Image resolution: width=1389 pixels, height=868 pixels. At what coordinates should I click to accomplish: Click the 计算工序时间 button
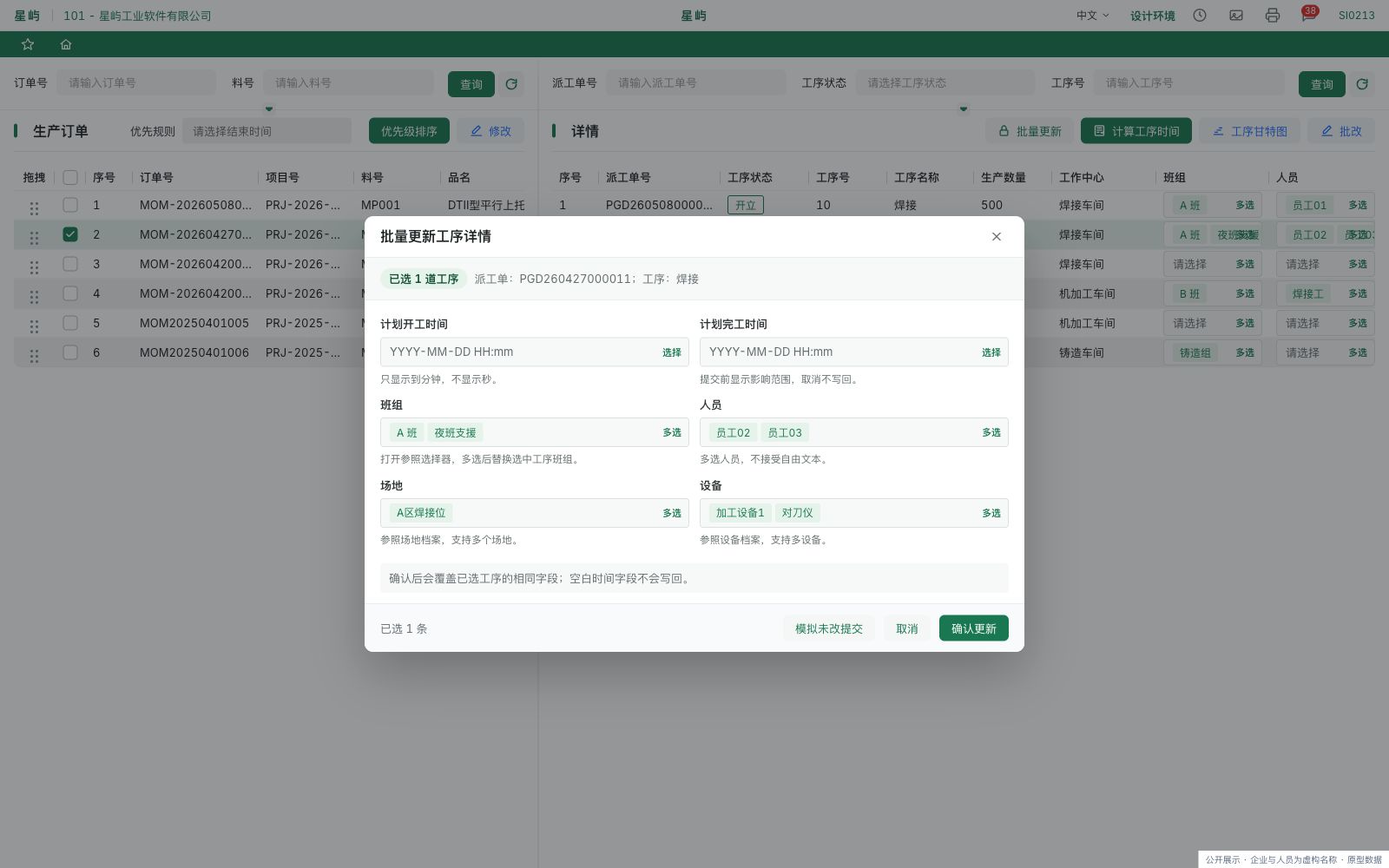pyautogui.click(x=1136, y=131)
